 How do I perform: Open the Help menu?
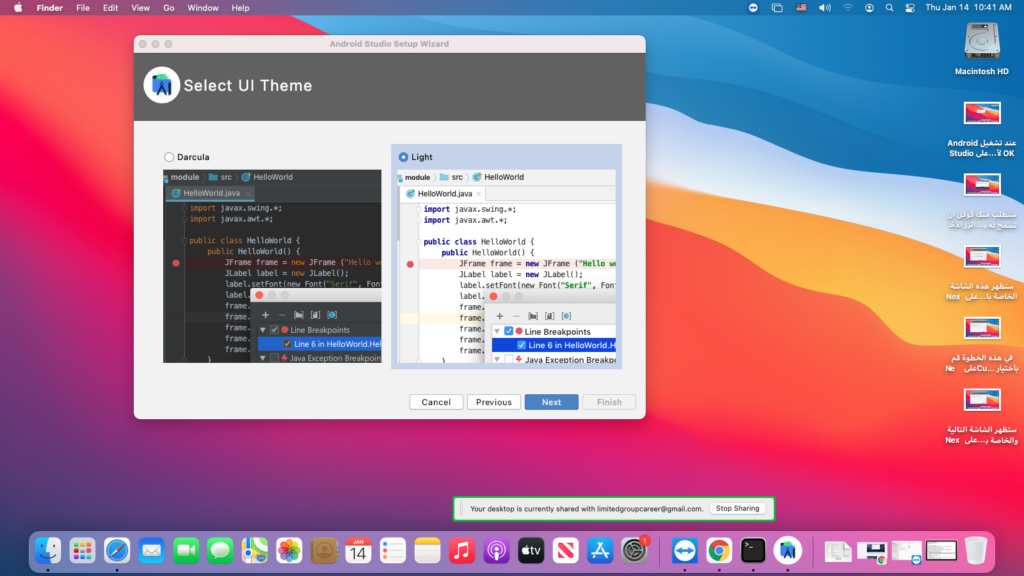[240, 8]
